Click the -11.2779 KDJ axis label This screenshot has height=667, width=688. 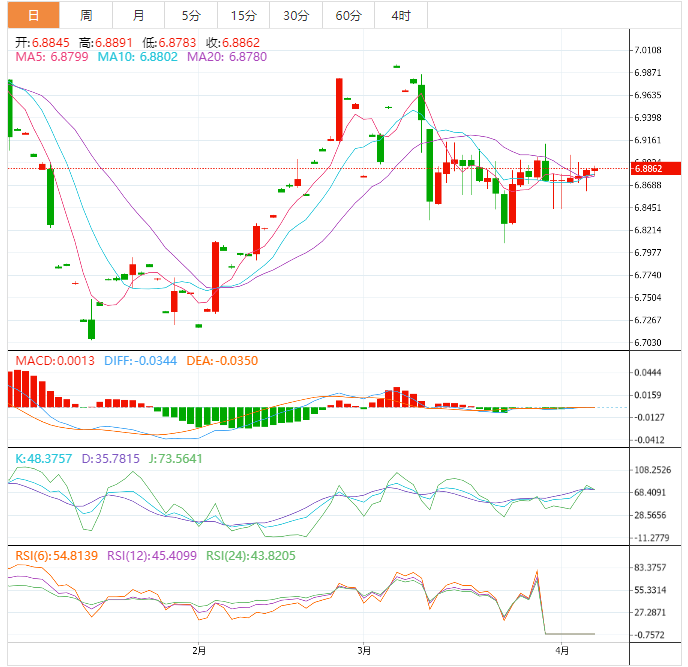[651, 538]
